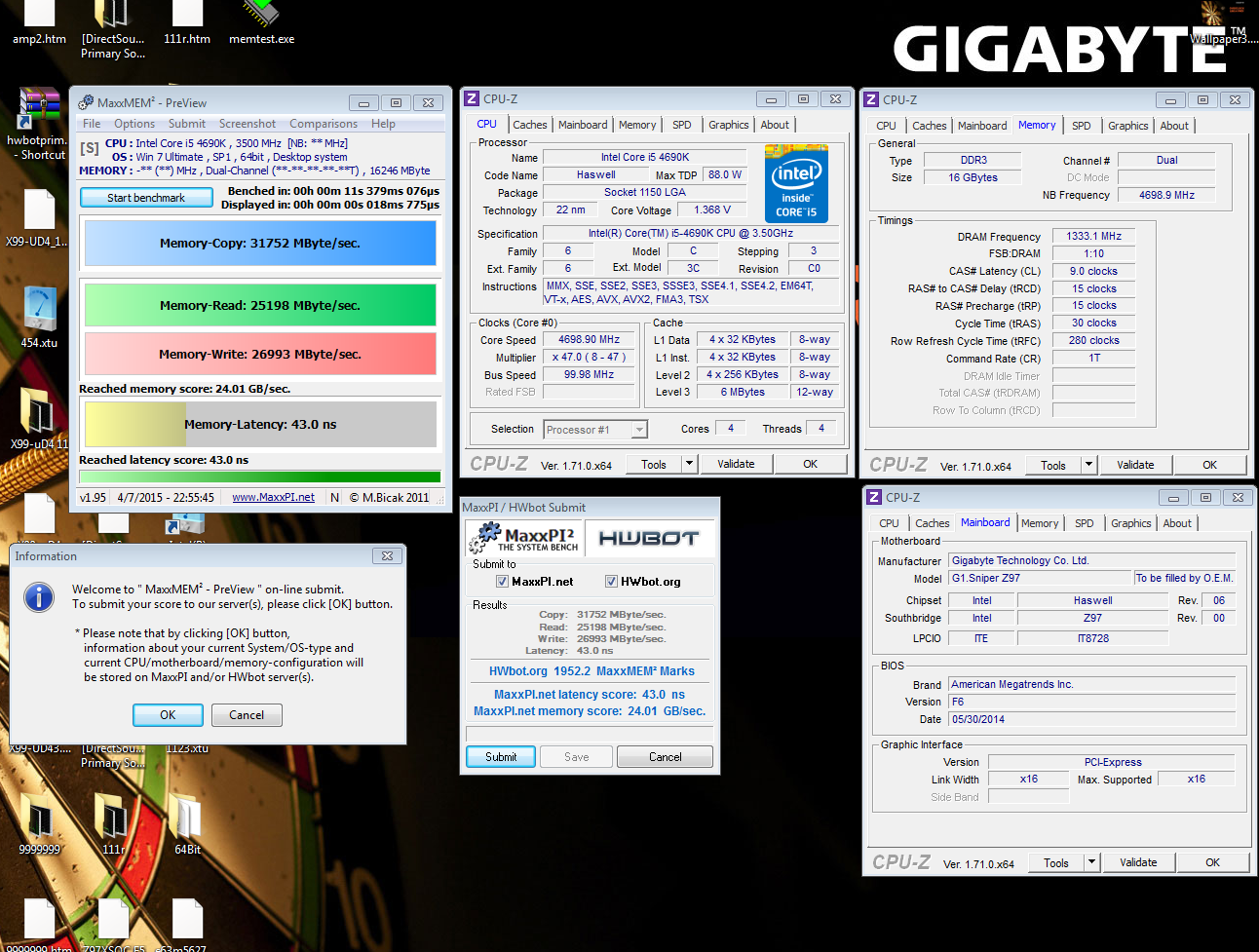Screen dimensions: 1259x952
Task: Click the Intel inside Core i5 logo
Action: click(796, 183)
